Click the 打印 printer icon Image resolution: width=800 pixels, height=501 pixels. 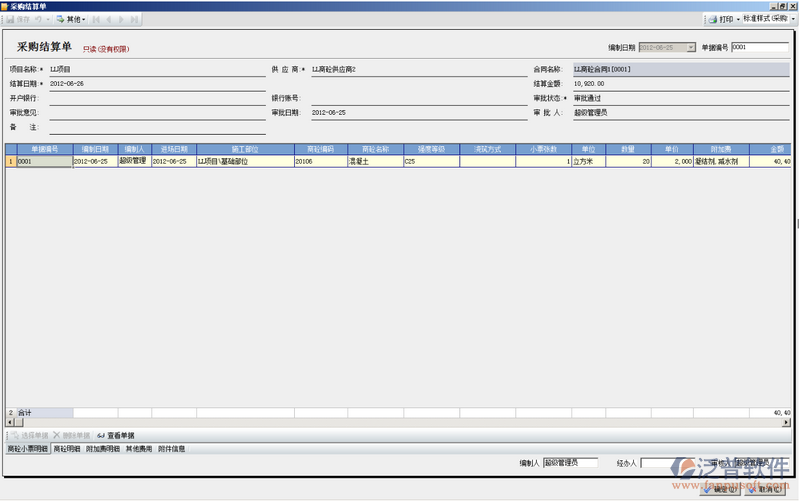coord(712,19)
